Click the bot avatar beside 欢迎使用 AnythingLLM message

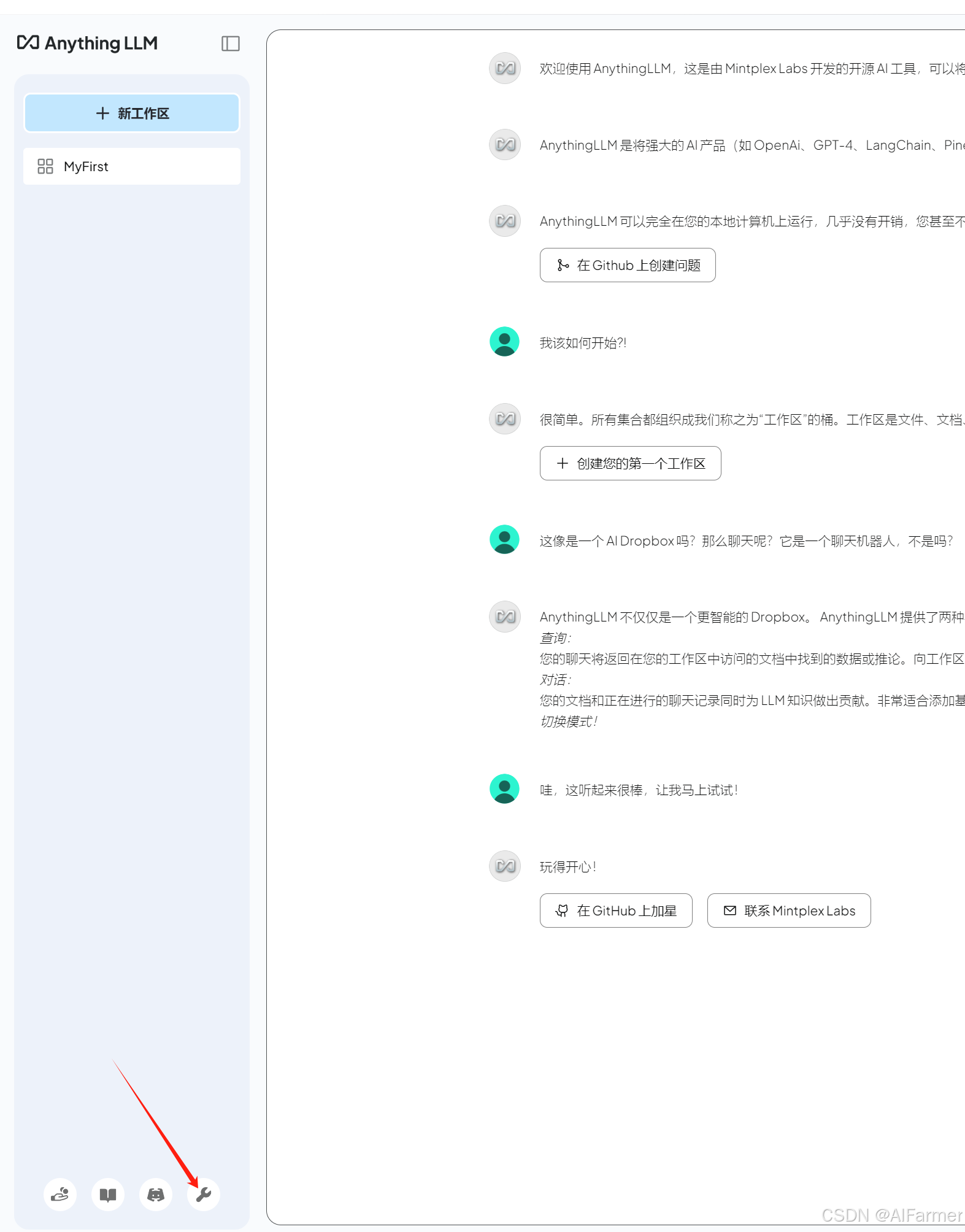505,68
